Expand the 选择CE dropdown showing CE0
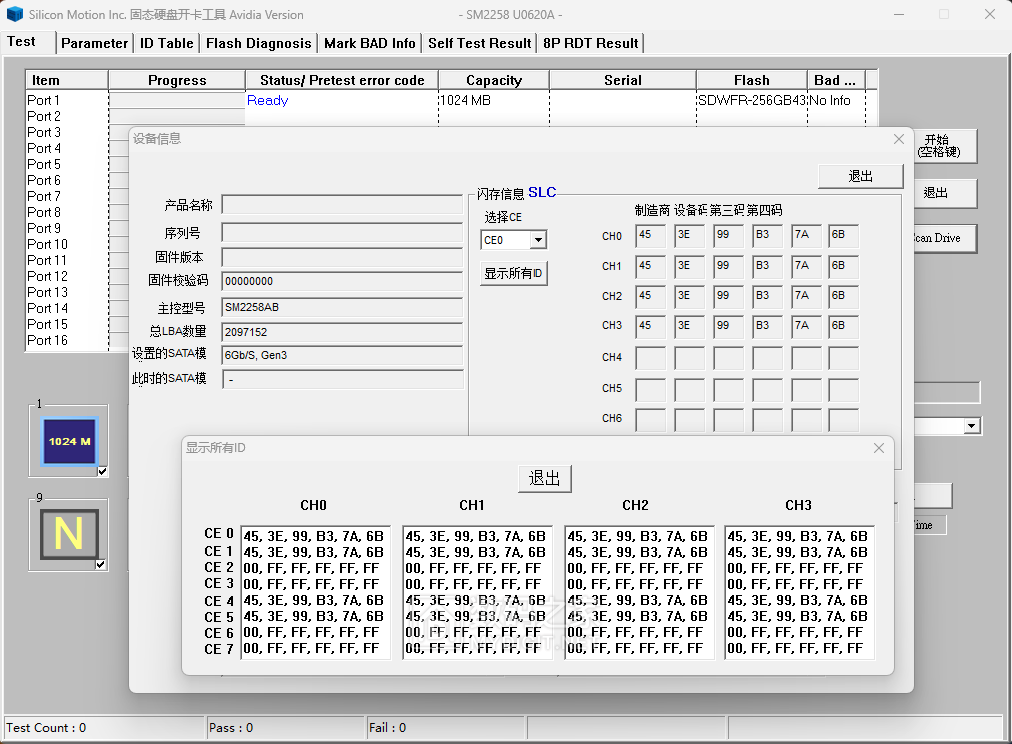 (x=538, y=240)
